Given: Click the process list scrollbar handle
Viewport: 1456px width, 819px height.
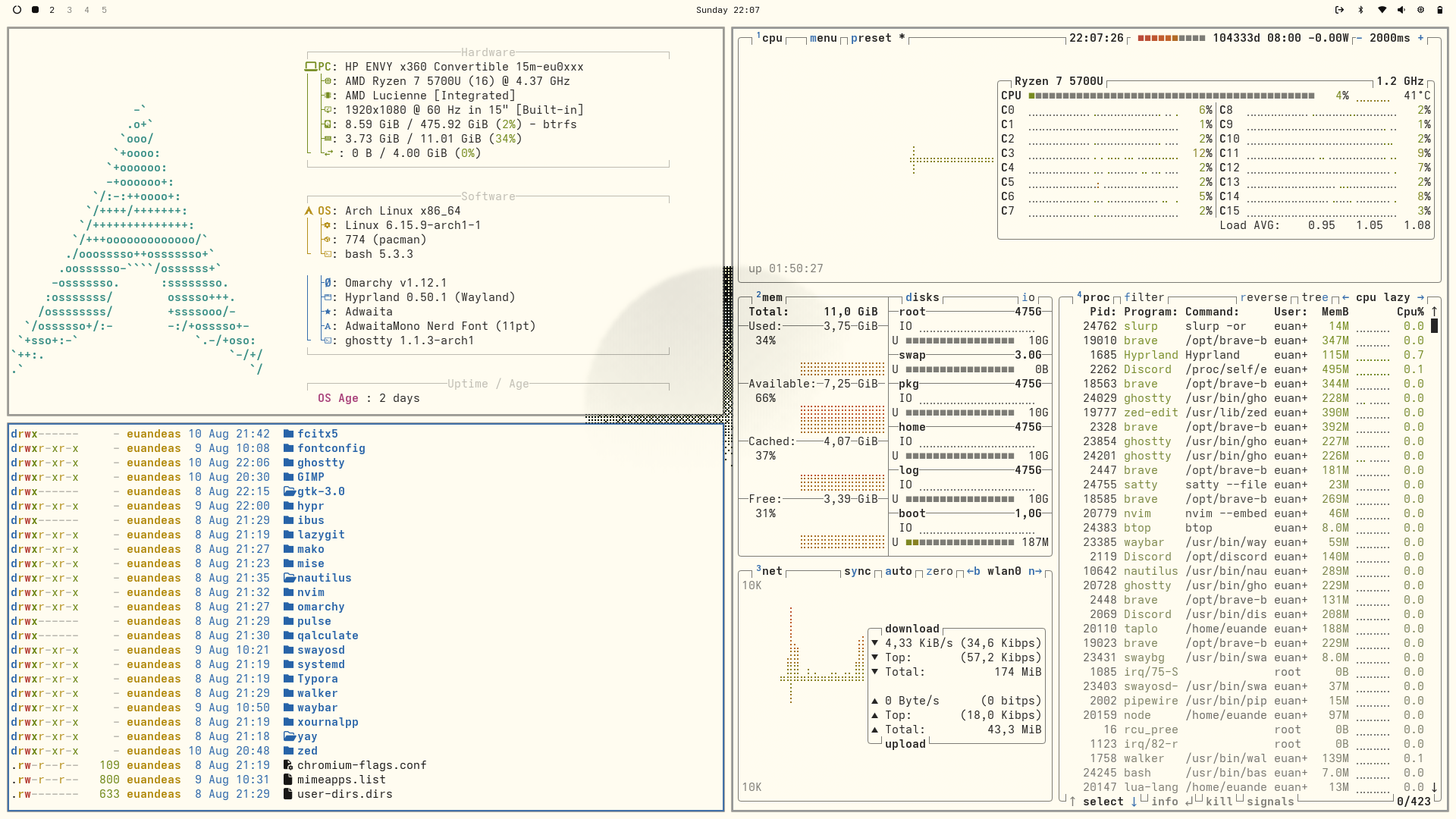Looking at the screenshot, I should [x=1434, y=326].
